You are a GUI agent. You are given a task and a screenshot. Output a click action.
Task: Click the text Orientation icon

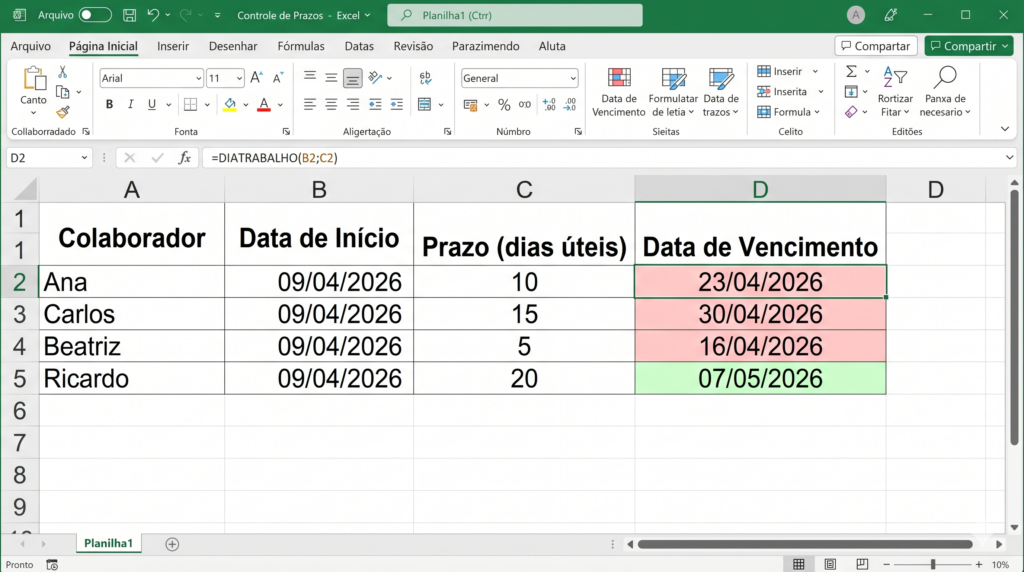(375, 78)
